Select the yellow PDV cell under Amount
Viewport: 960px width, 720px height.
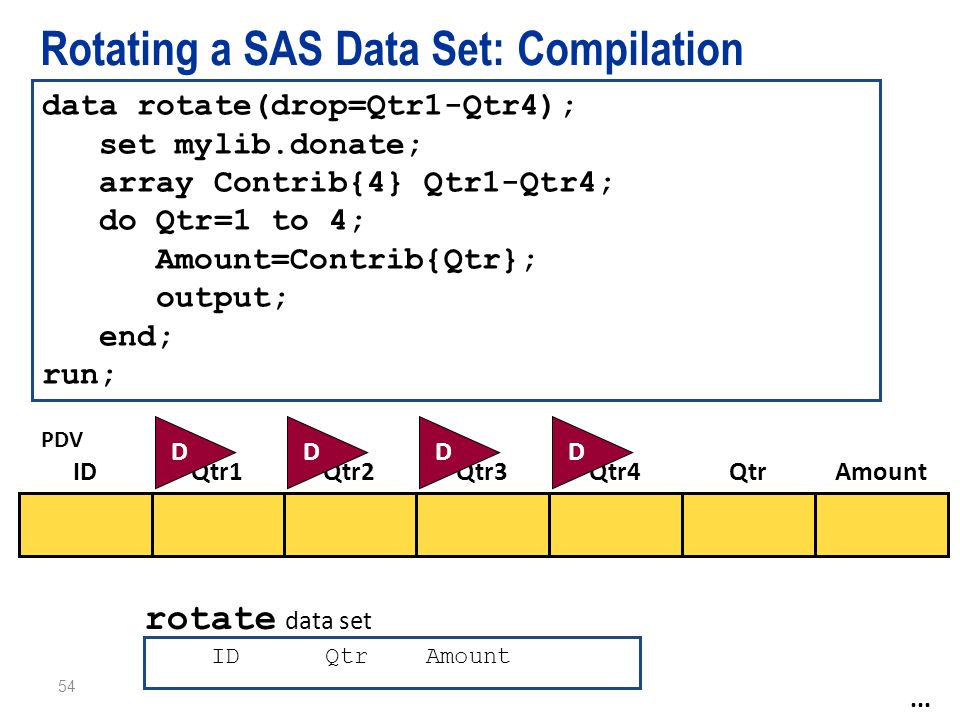(x=882, y=525)
